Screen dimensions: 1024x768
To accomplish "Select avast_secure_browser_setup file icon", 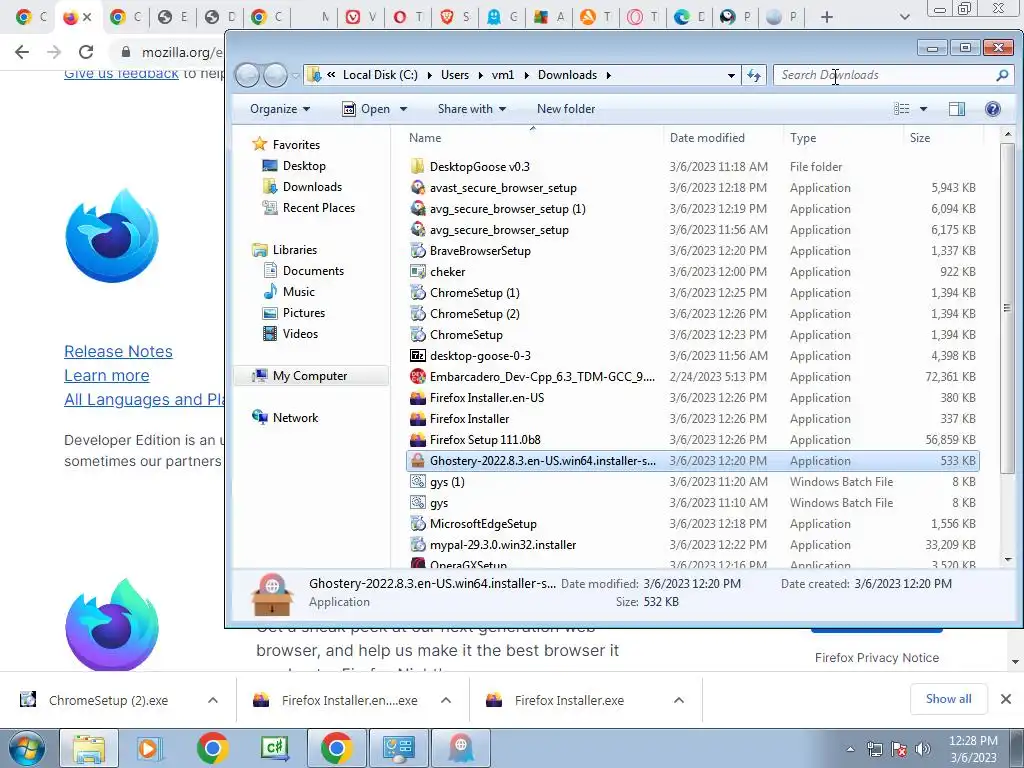I will pos(418,187).
